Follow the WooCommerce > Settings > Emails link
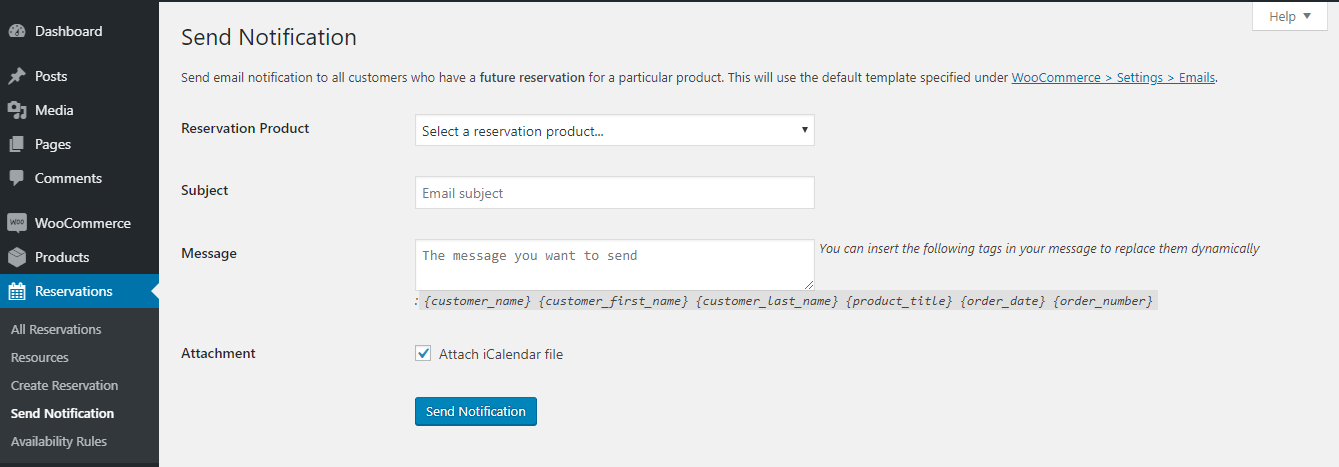The image size is (1339, 467). coord(1113,77)
